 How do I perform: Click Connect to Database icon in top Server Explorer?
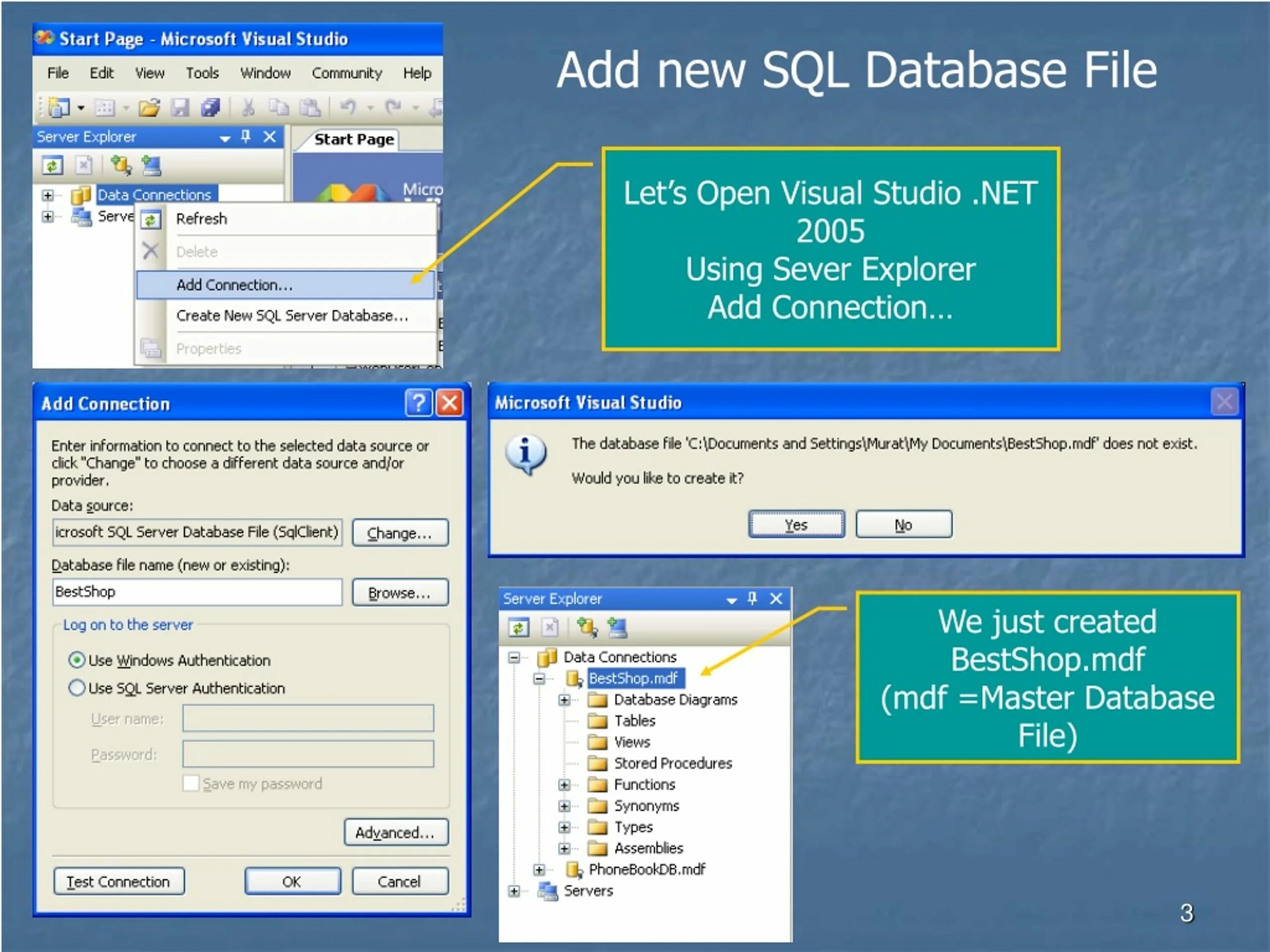[x=121, y=165]
